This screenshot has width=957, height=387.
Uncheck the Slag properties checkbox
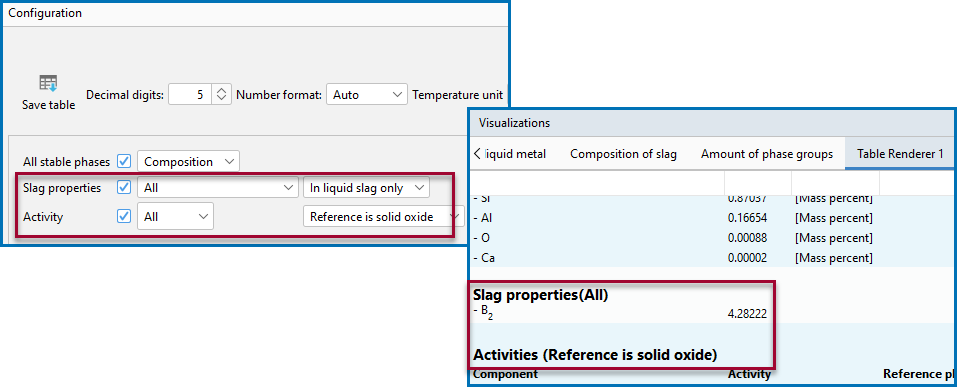(124, 188)
